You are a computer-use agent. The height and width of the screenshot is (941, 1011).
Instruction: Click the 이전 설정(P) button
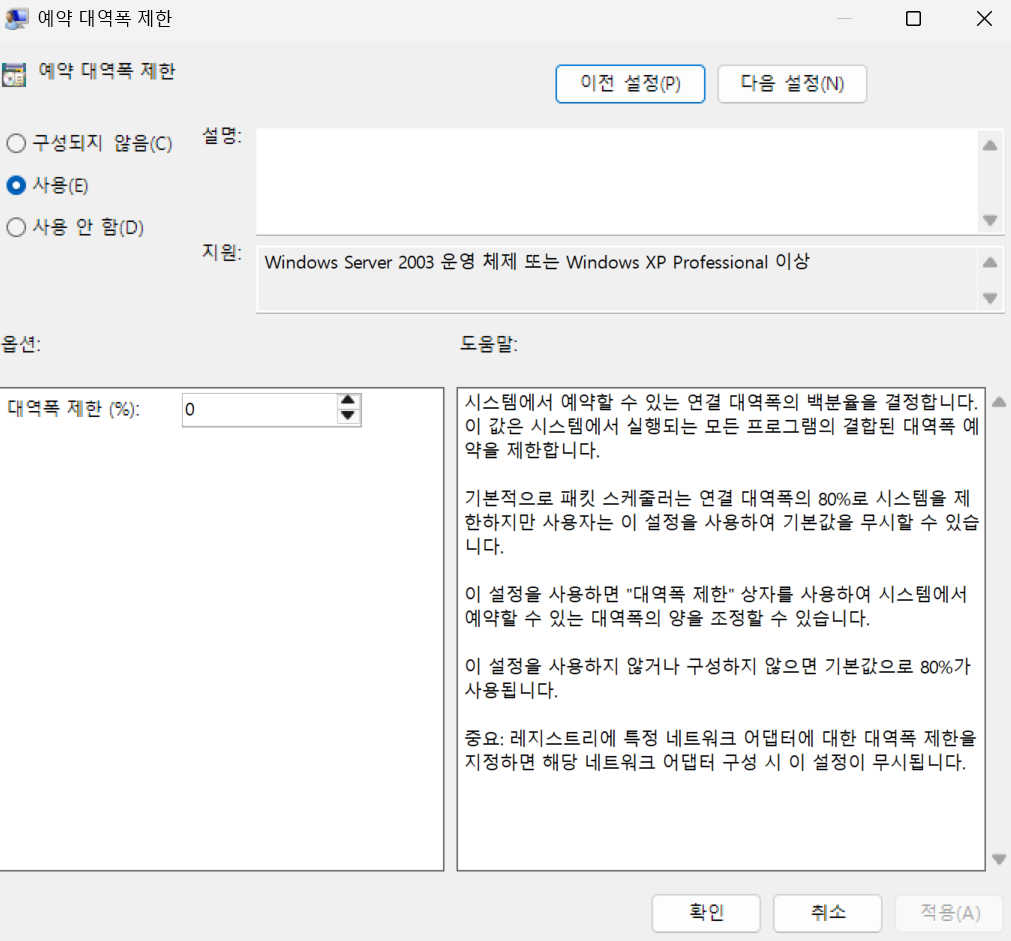(x=630, y=84)
